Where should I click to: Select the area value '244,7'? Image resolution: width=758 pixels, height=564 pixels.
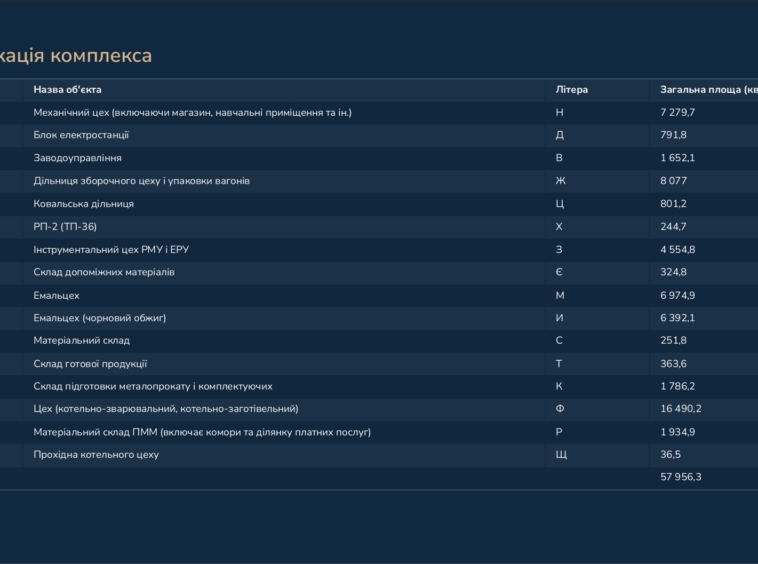673,227
